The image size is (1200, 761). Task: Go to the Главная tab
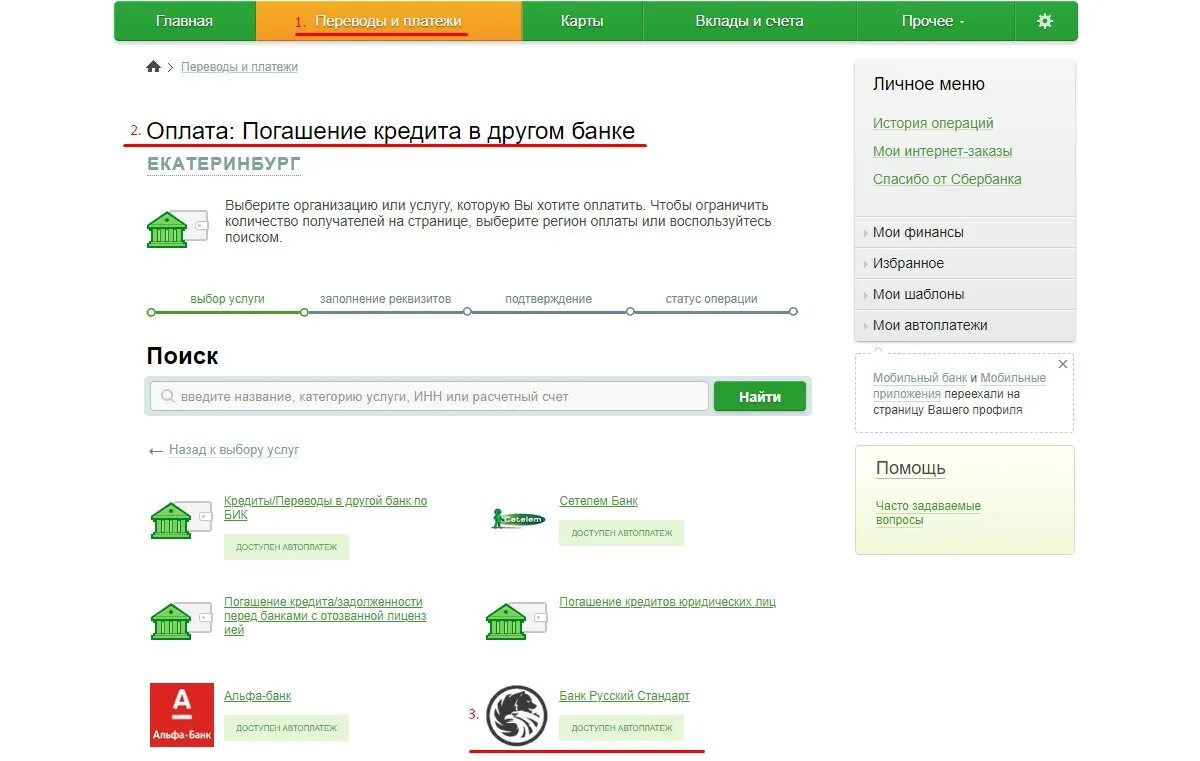185,20
